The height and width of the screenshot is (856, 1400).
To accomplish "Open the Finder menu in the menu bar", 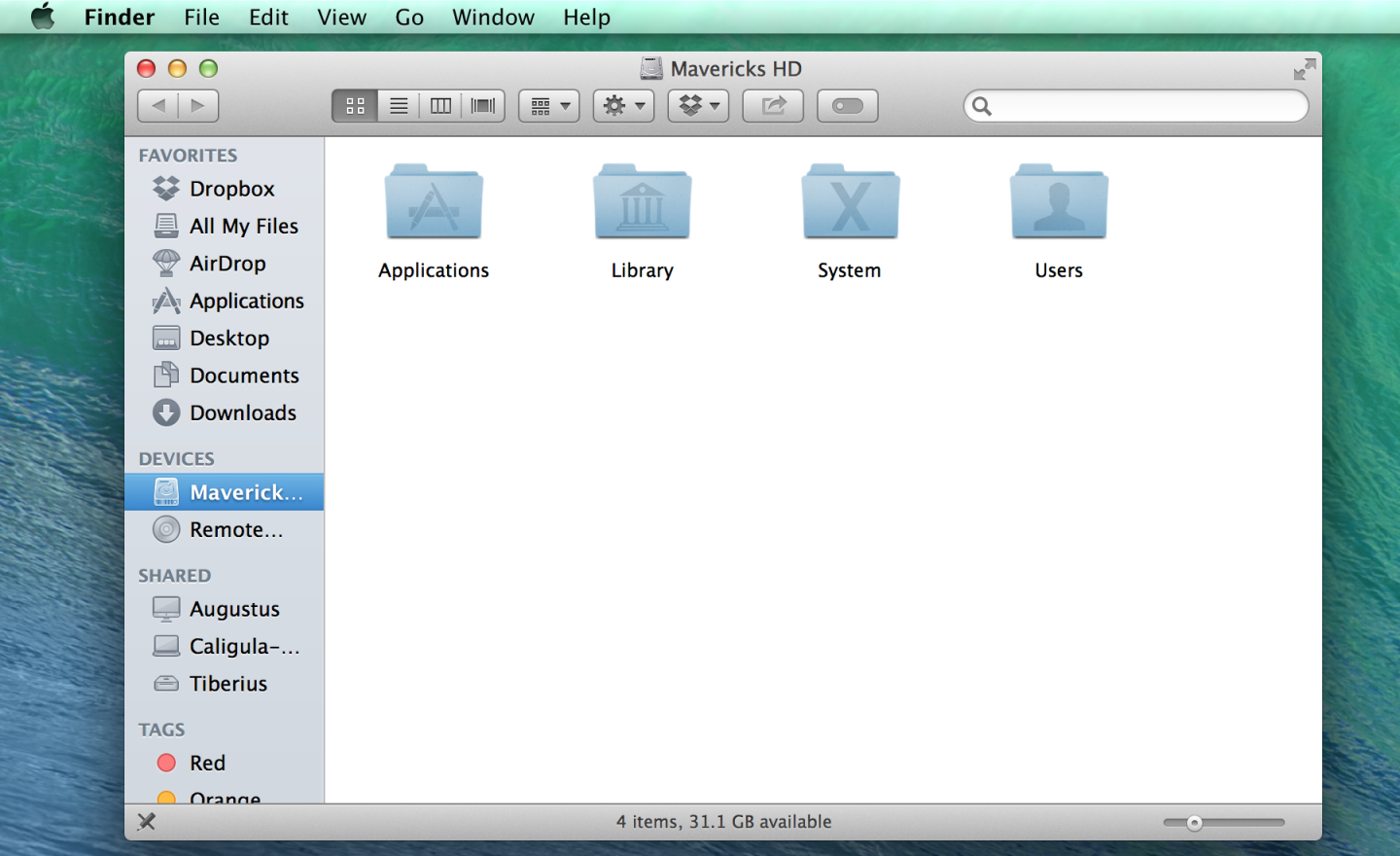I will coord(119,17).
